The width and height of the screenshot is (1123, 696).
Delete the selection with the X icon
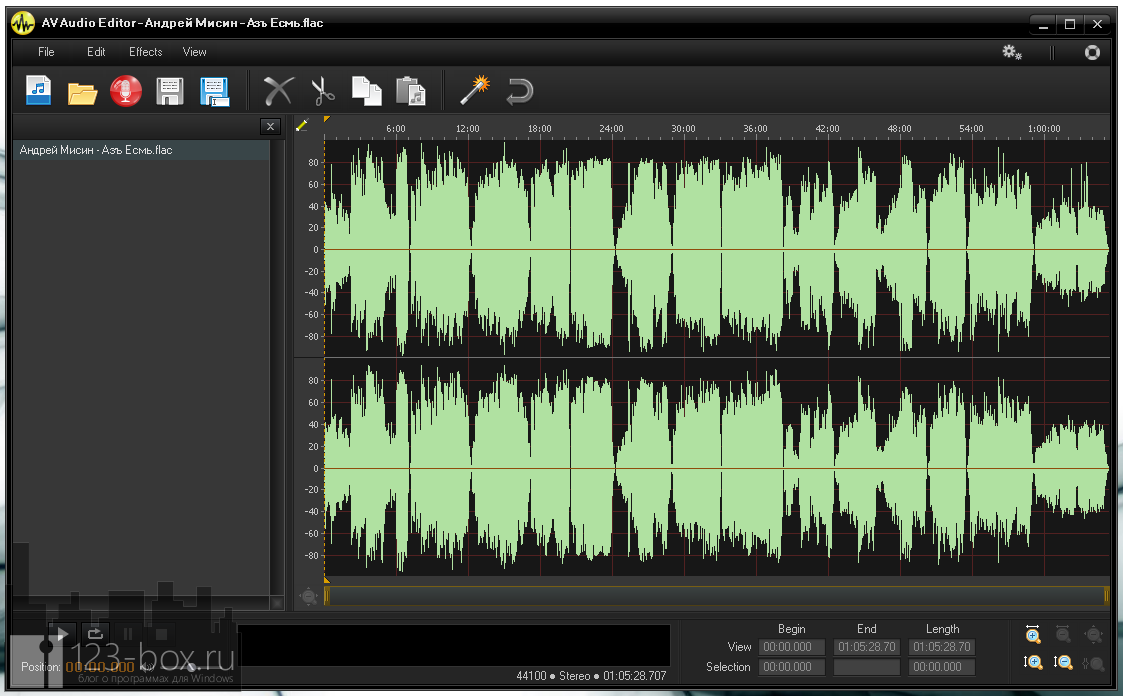(278, 92)
